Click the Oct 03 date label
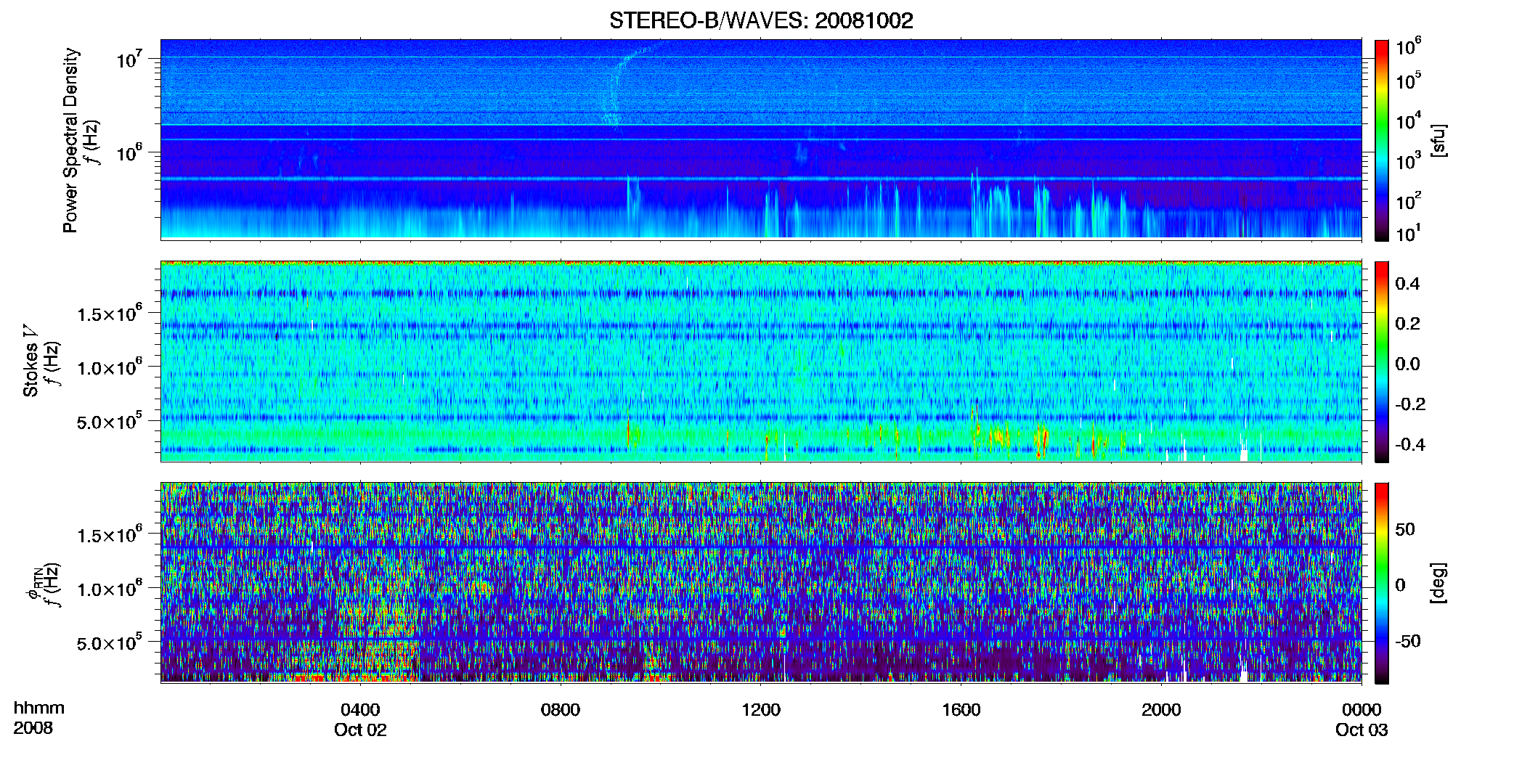1522x784 pixels. 1362,730
